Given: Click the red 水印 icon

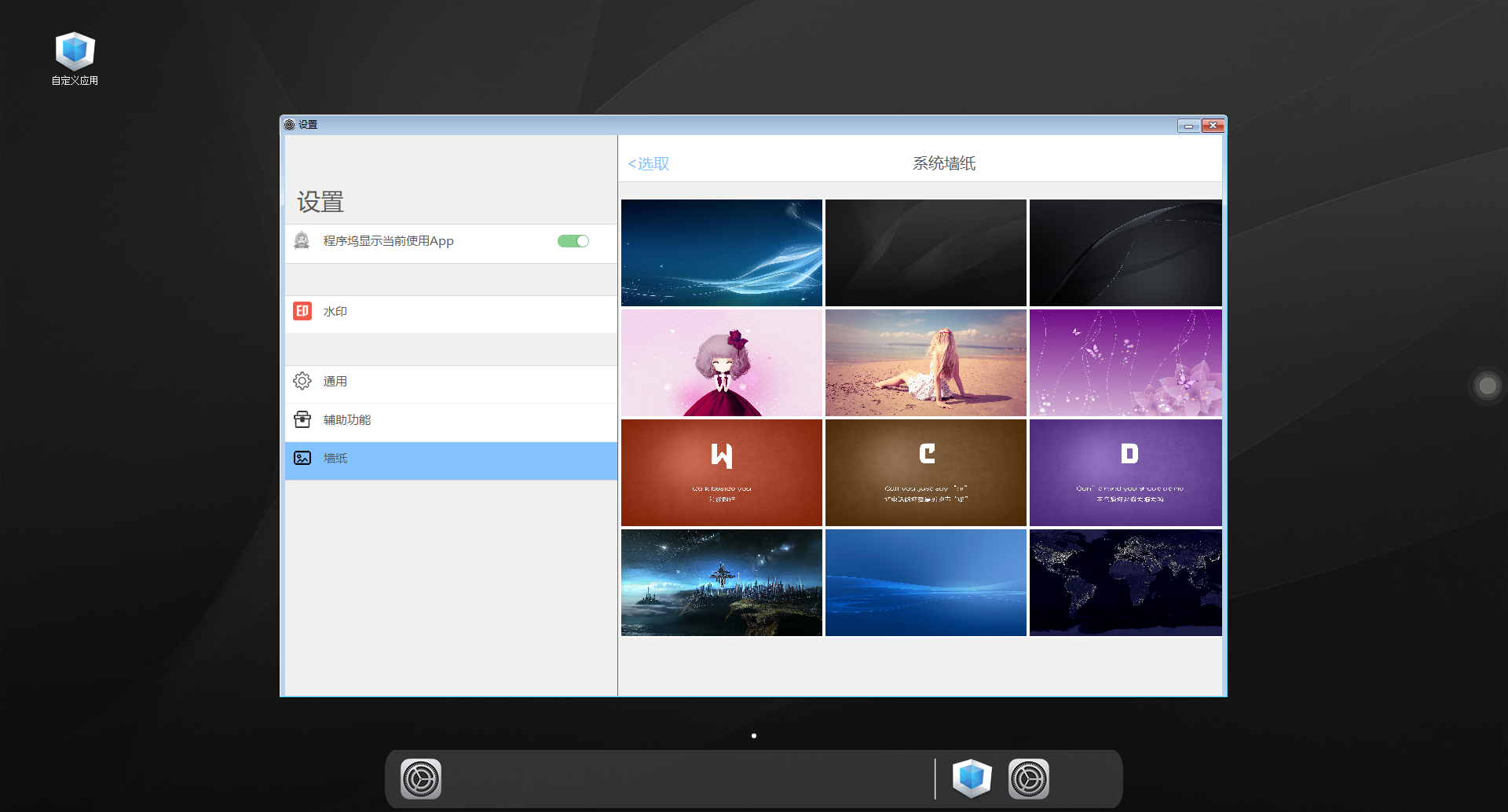Looking at the screenshot, I should [302, 311].
